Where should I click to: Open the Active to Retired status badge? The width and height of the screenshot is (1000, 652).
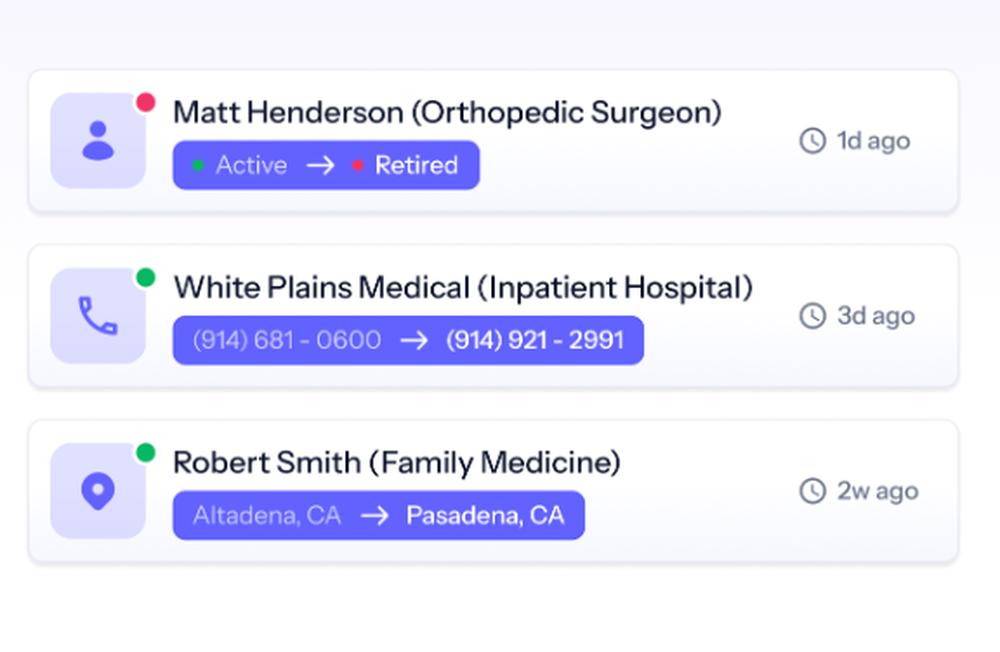click(x=325, y=165)
